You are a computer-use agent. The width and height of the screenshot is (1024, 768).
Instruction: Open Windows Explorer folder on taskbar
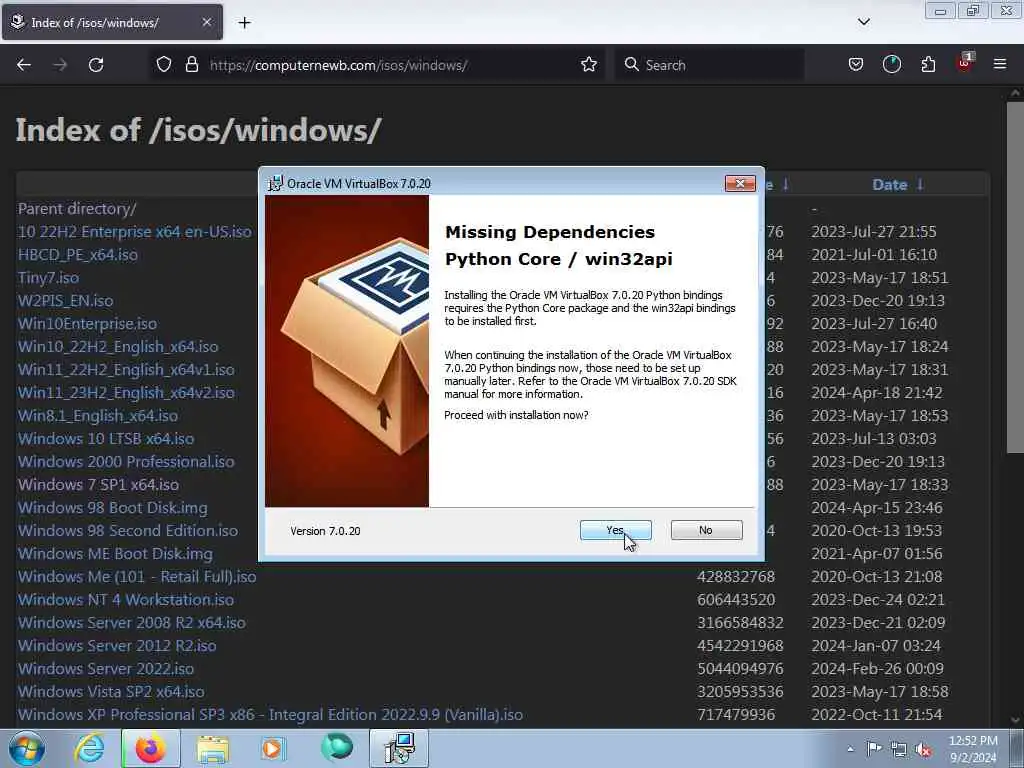213,749
